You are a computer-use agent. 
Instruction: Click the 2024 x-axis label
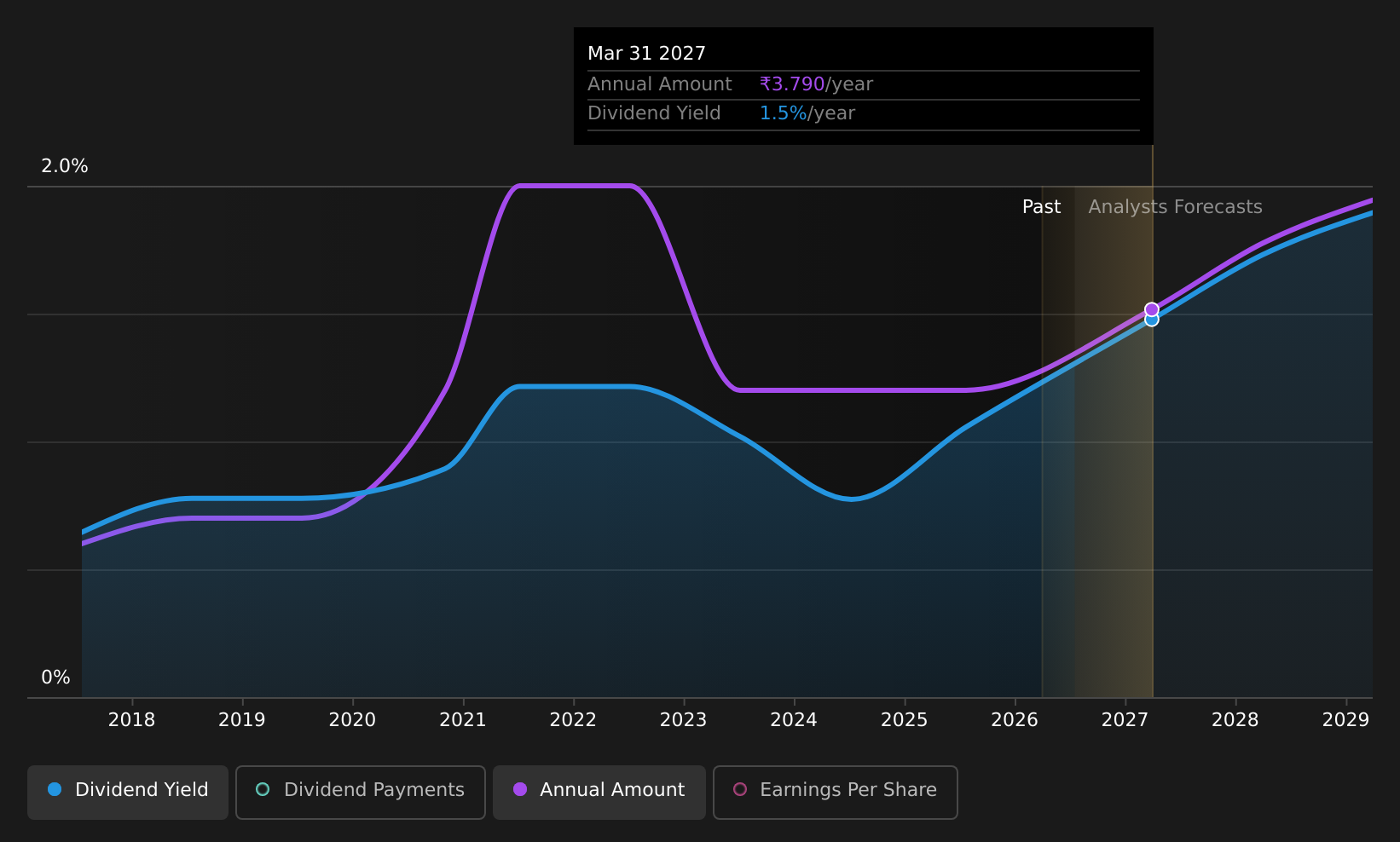[x=794, y=720]
